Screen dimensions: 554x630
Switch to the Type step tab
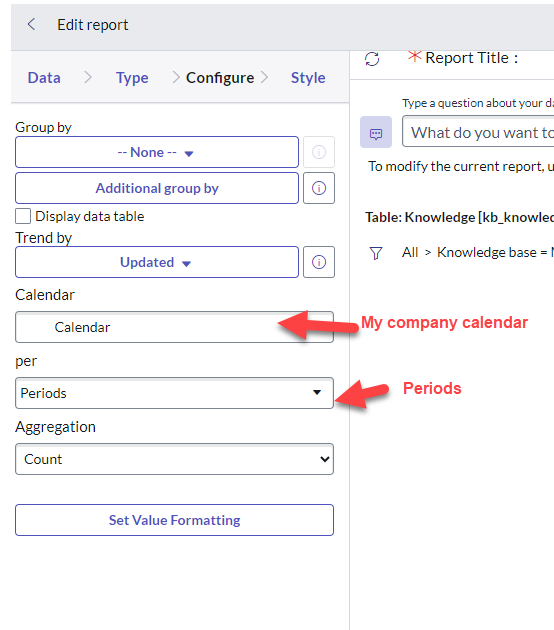coord(132,78)
